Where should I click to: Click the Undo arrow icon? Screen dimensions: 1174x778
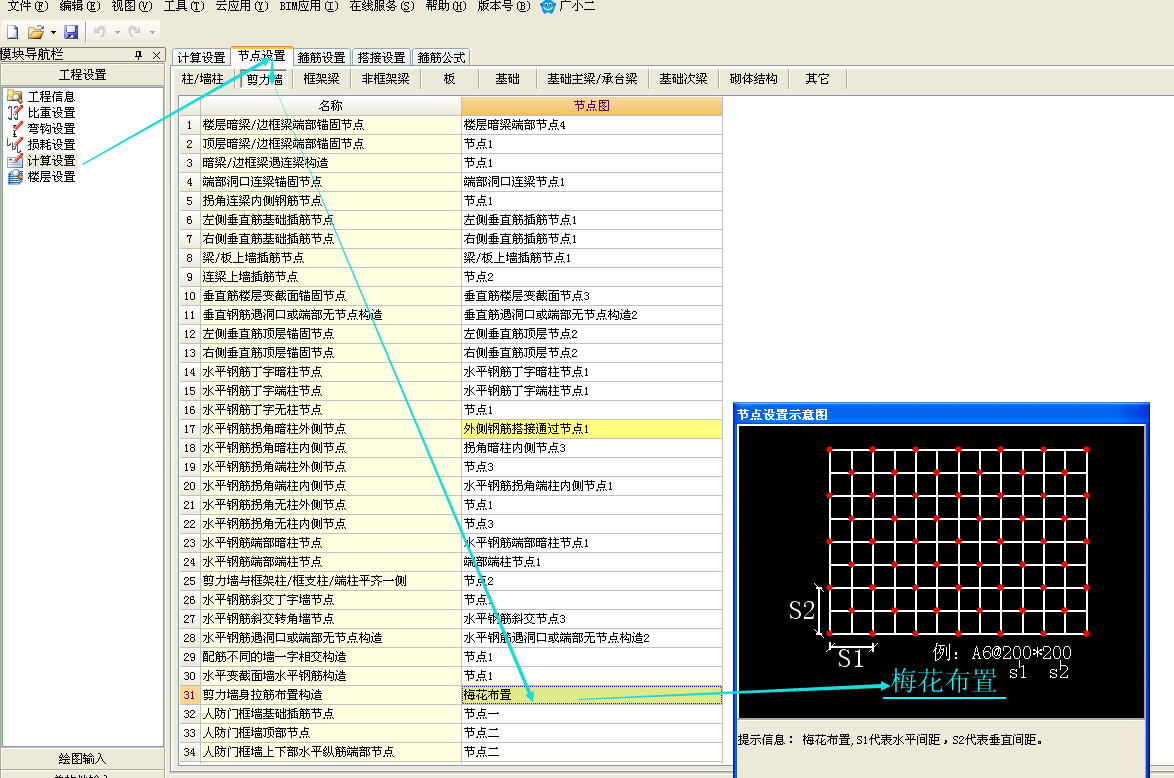point(99,32)
